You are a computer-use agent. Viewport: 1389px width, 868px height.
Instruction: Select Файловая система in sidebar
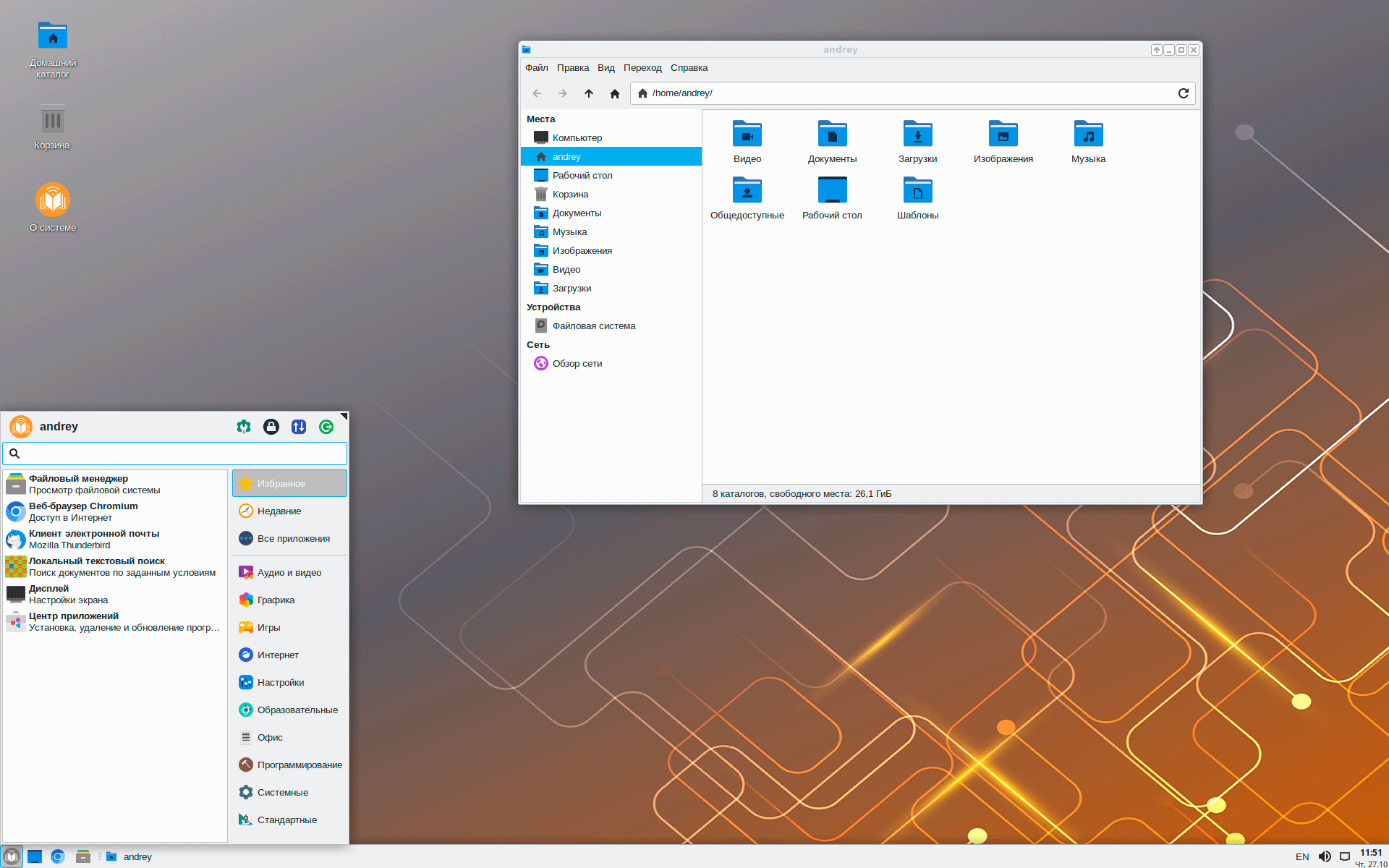click(593, 326)
